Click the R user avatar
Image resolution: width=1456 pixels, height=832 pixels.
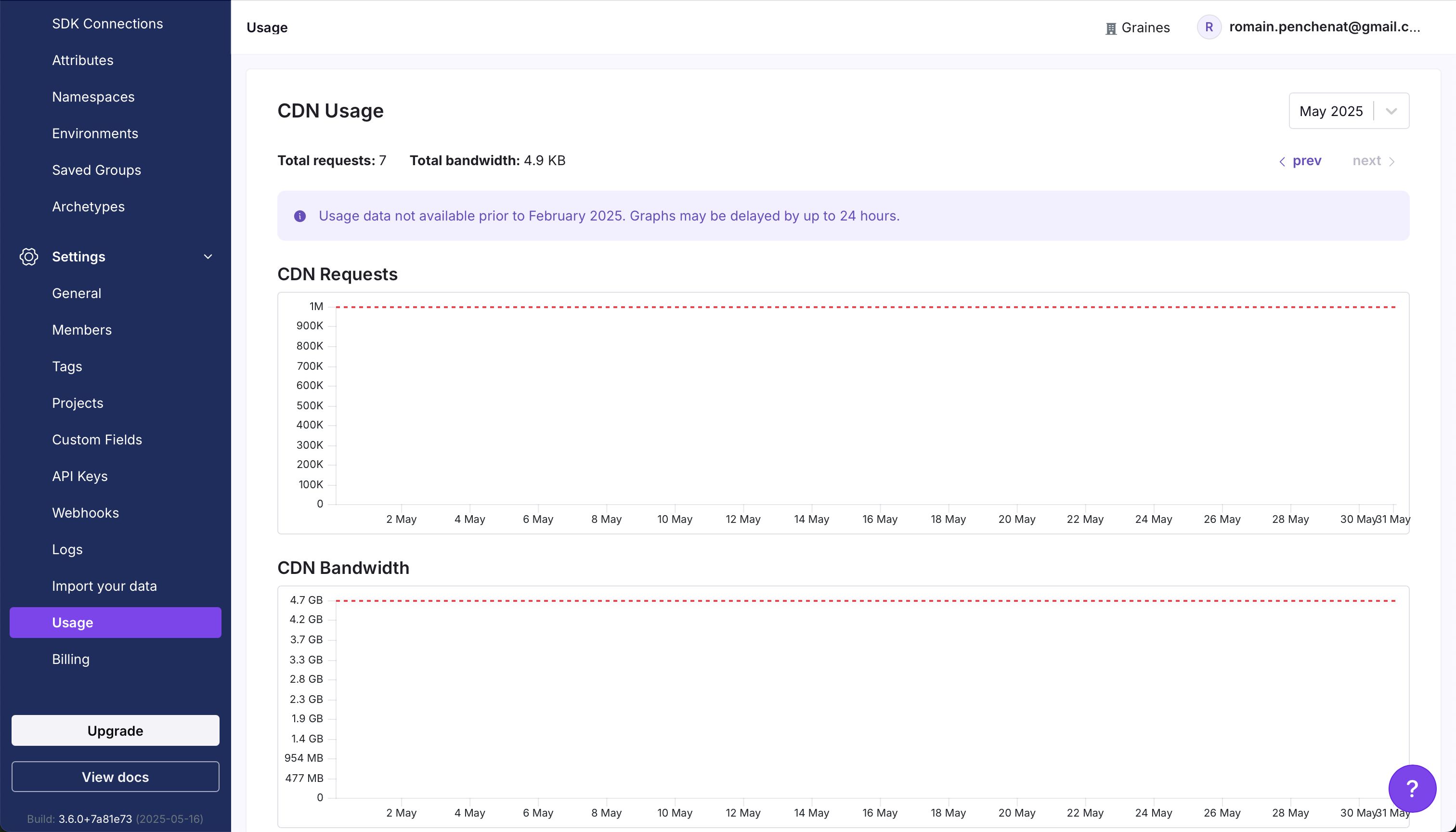pos(1209,27)
